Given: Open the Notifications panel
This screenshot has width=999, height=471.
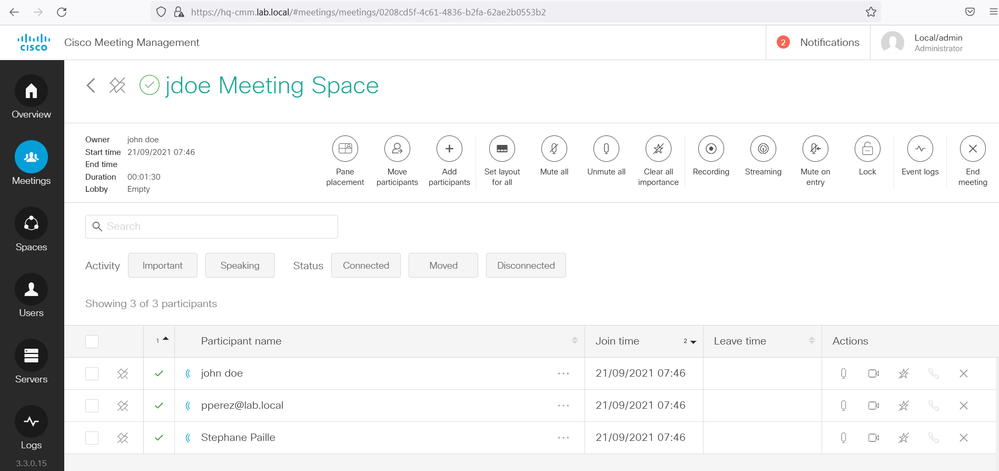Looking at the screenshot, I should click(818, 43).
